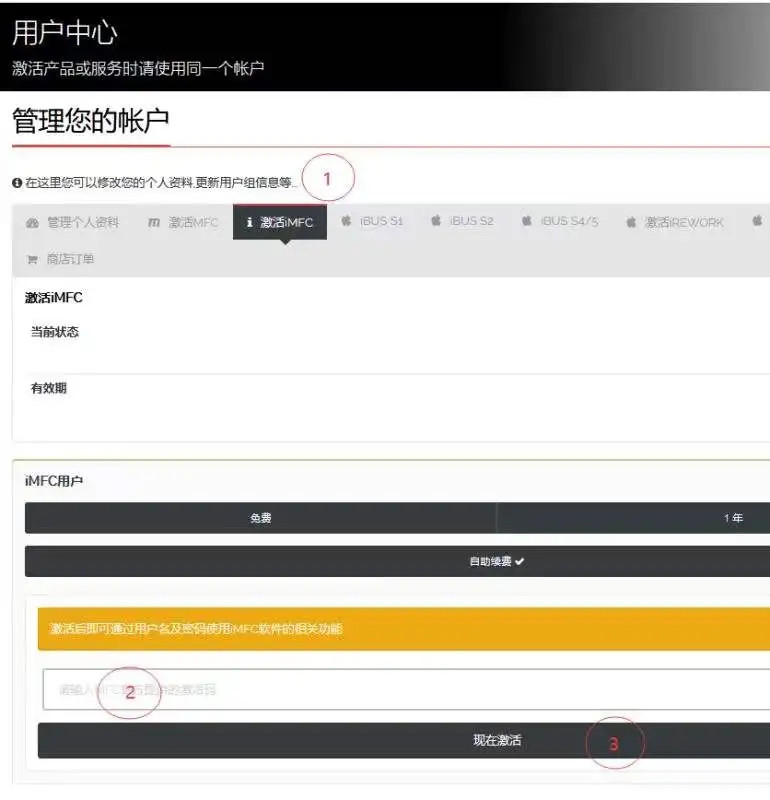Click the 当前状态 label
This screenshot has height=800, width=770.
(x=55, y=332)
